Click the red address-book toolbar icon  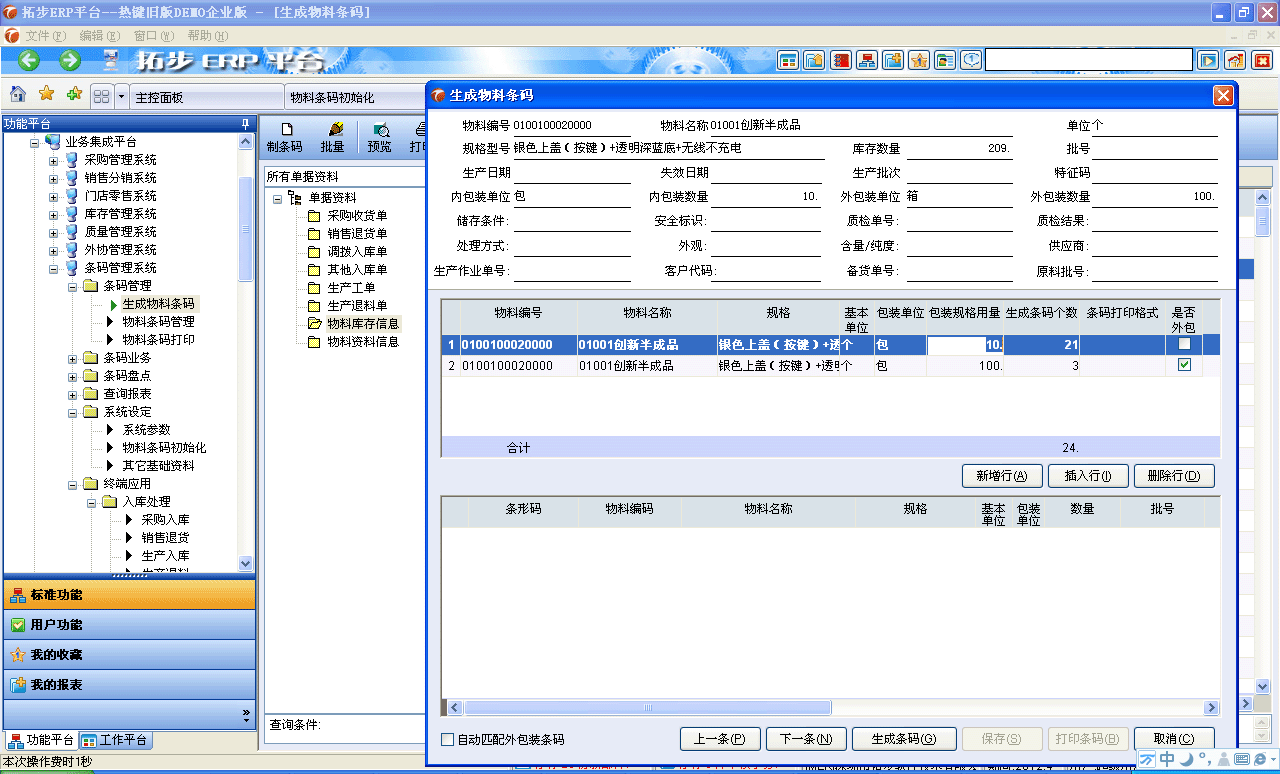(x=841, y=60)
